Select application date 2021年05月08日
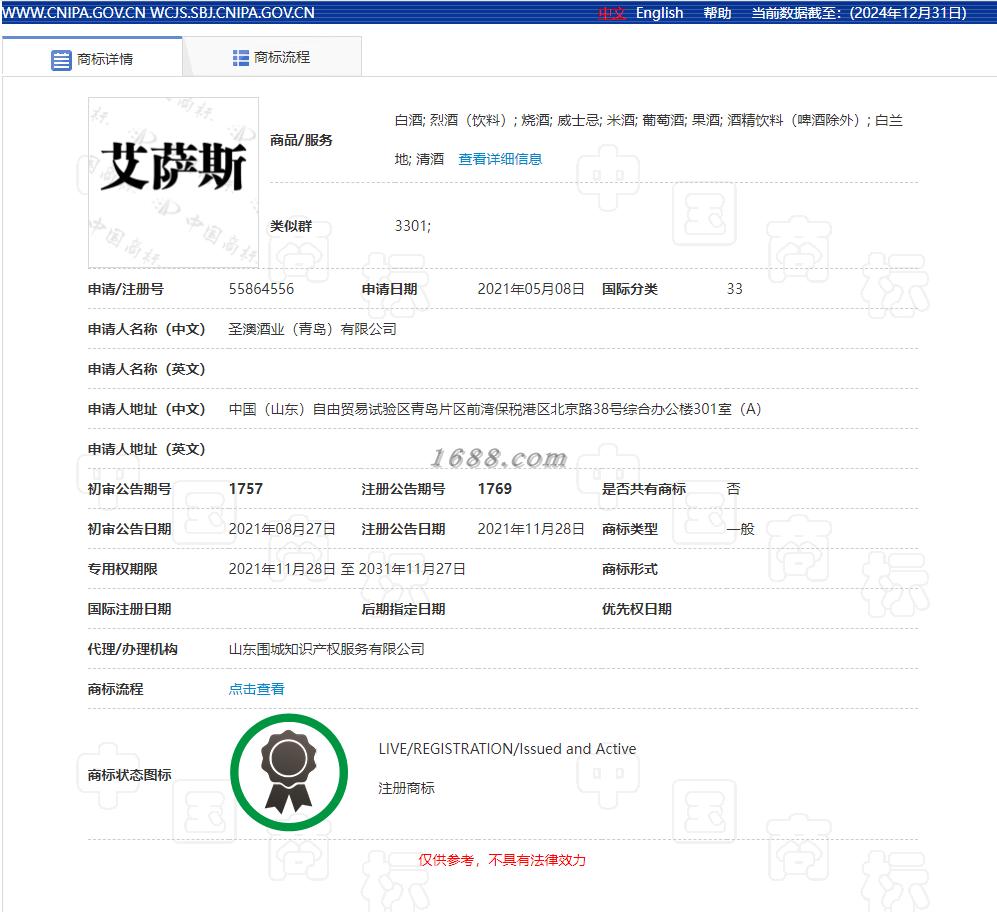 pyautogui.click(x=531, y=289)
